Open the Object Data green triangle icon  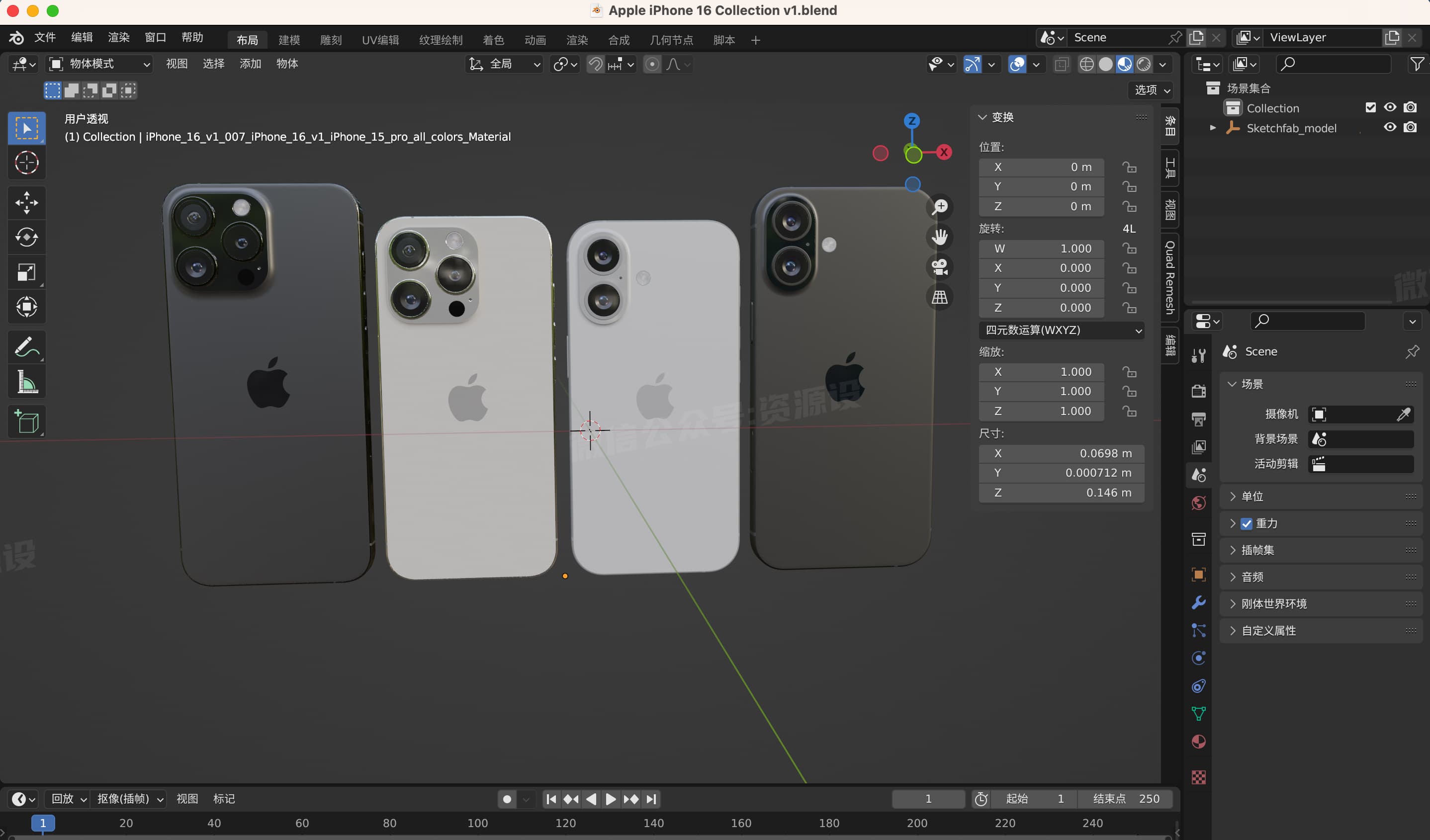pos(1198,714)
